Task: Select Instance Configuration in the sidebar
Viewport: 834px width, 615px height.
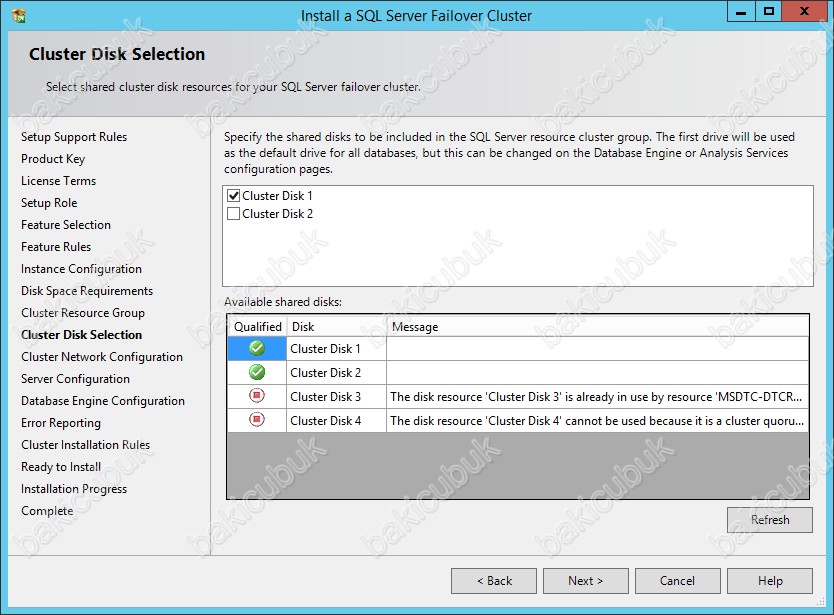Action: [x=81, y=269]
